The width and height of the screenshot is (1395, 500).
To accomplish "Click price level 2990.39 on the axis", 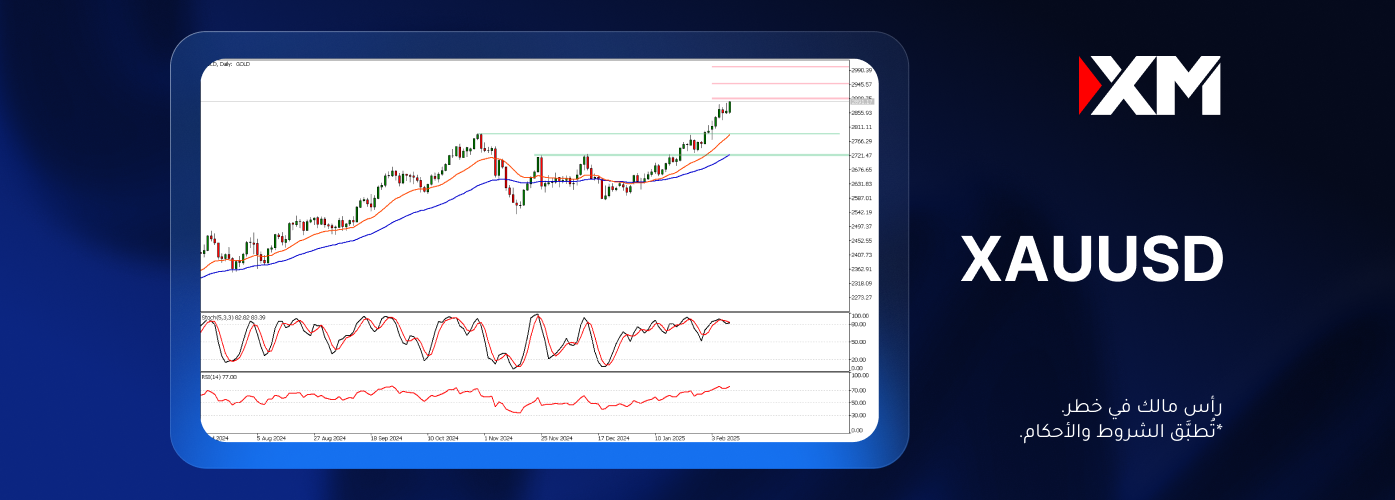I will click(x=861, y=70).
